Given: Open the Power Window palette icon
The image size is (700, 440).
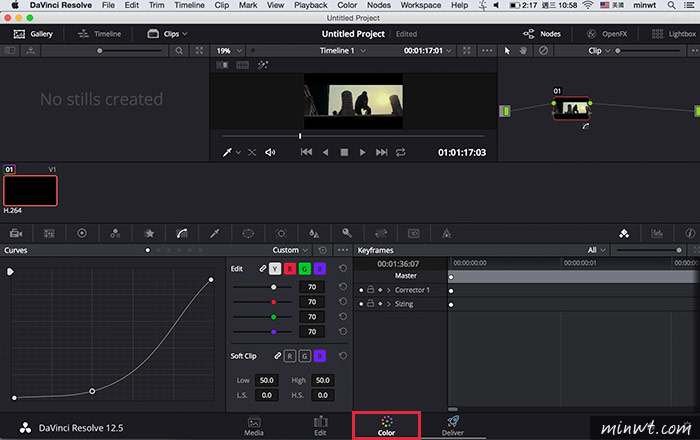Looking at the screenshot, I should click(x=248, y=233).
